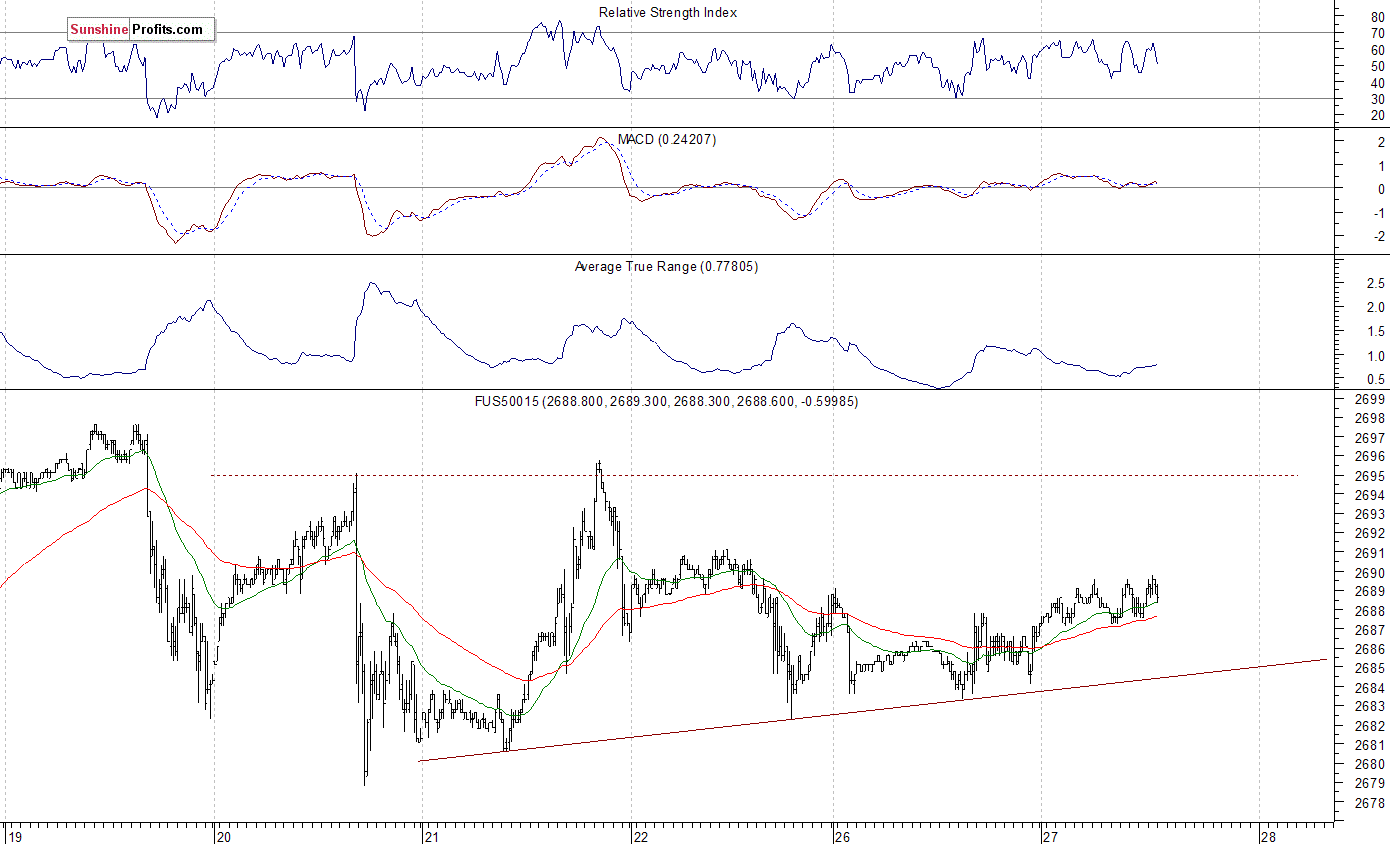Click the 2678 price axis label
This screenshot has width=1390, height=844.
coord(1369,802)
